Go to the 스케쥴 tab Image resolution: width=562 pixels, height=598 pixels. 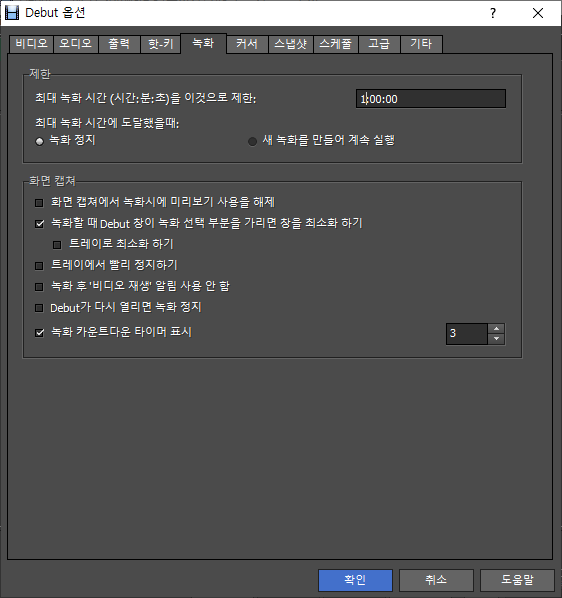(x=336, y=44)
